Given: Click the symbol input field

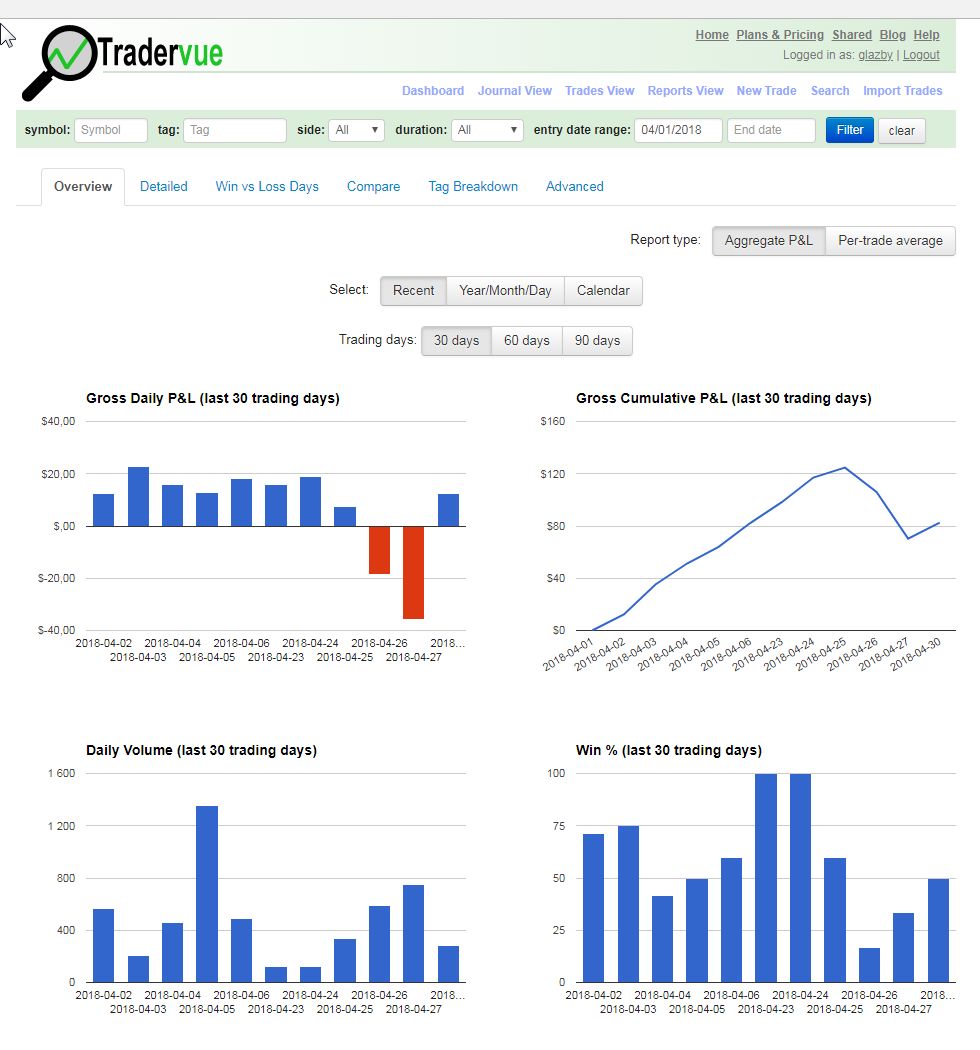Looking at the screenshot, I should 111,130.
